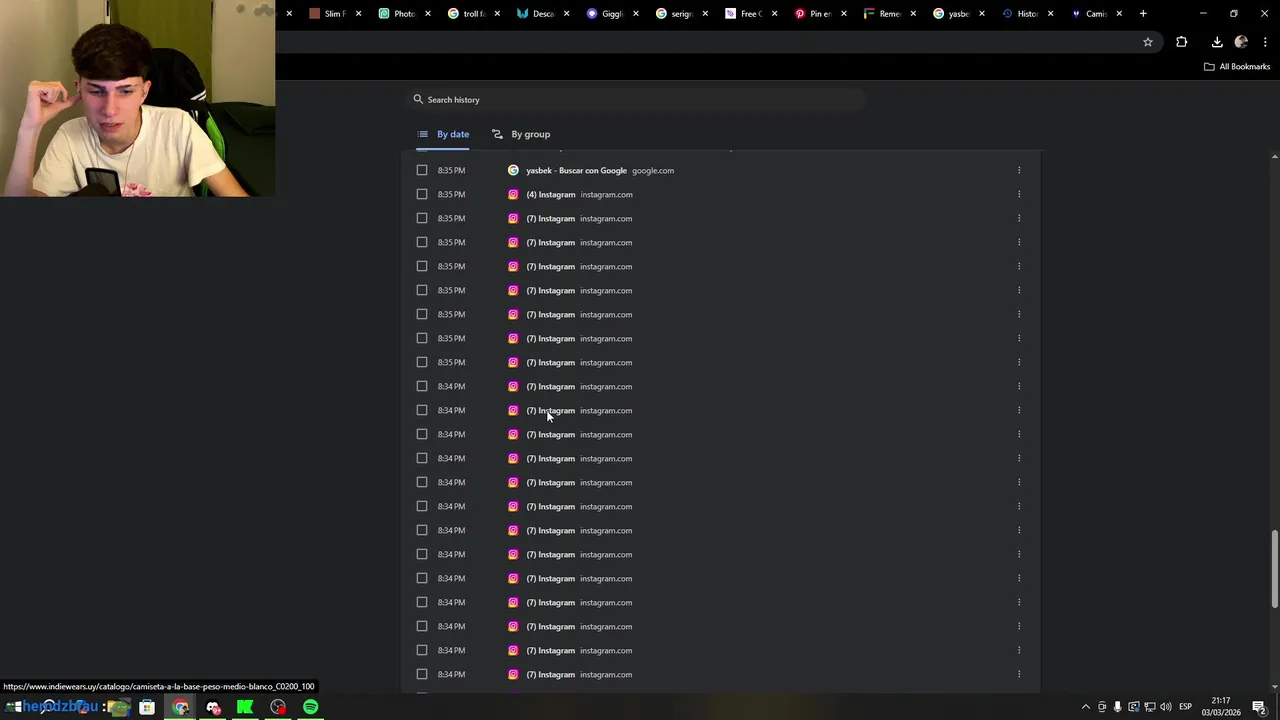Open Chrome downloads icon
This screenshot has width=1280, height=720.
(1217, 42)
